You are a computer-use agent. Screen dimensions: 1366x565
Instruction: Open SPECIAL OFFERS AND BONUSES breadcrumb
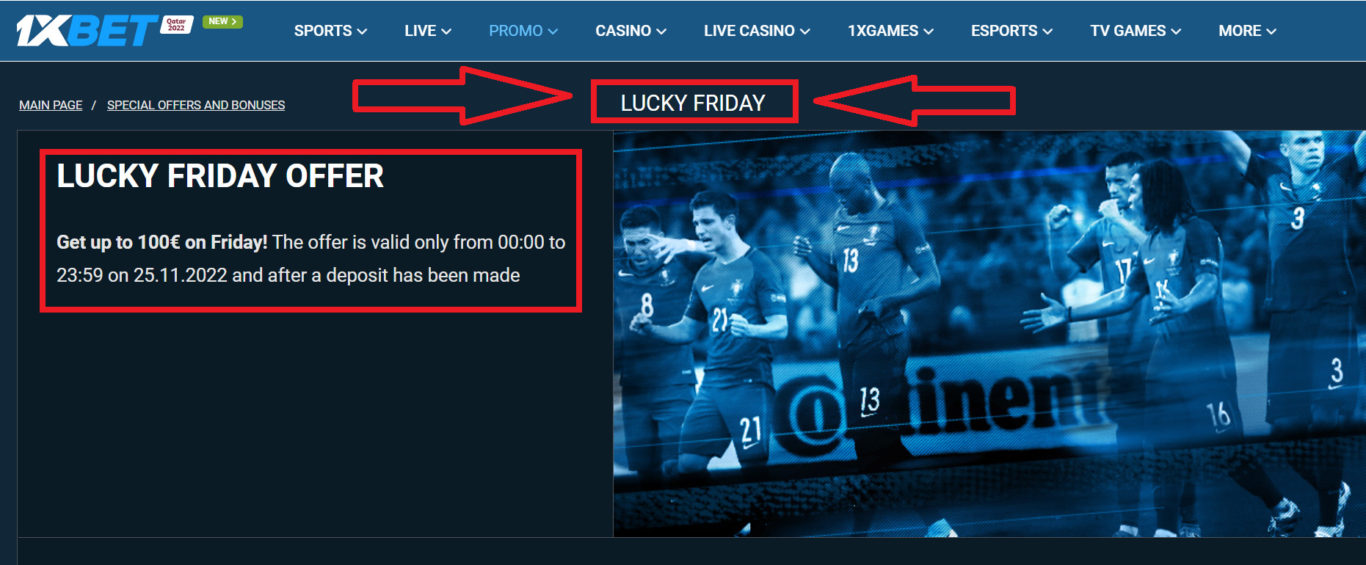tap(196, 105)
